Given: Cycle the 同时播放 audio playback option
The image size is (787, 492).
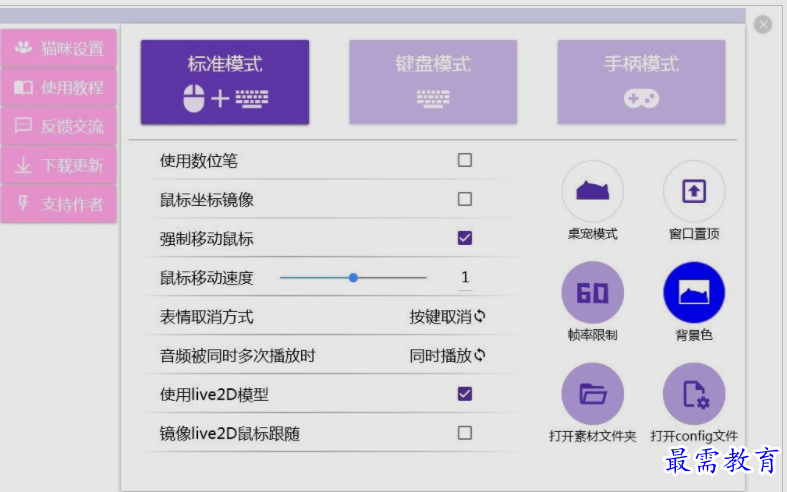Looking at the screenshot, I should click(448, 356).
